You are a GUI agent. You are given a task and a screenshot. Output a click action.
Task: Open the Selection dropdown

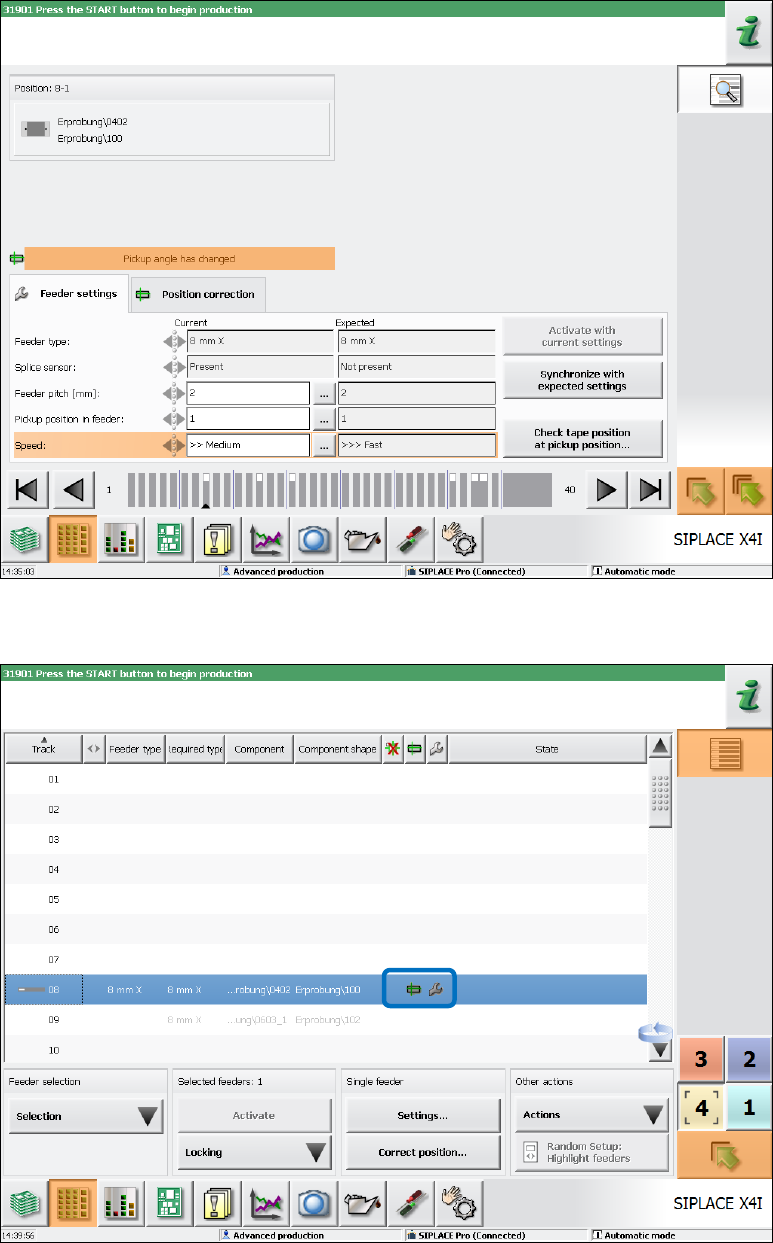[86, 1116]
